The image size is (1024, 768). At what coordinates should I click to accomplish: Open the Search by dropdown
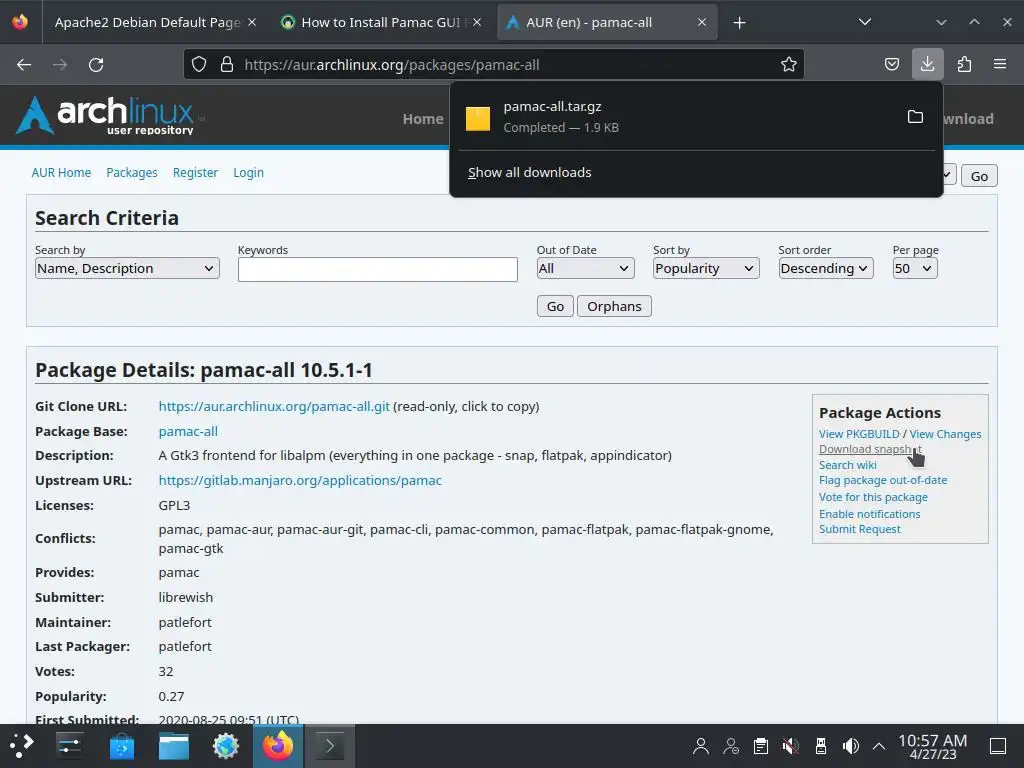[127, 268]
